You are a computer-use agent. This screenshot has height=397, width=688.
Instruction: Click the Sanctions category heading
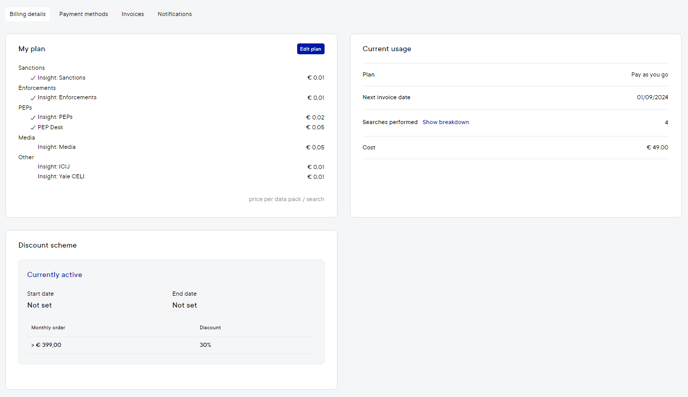click(x=32, y=68)
